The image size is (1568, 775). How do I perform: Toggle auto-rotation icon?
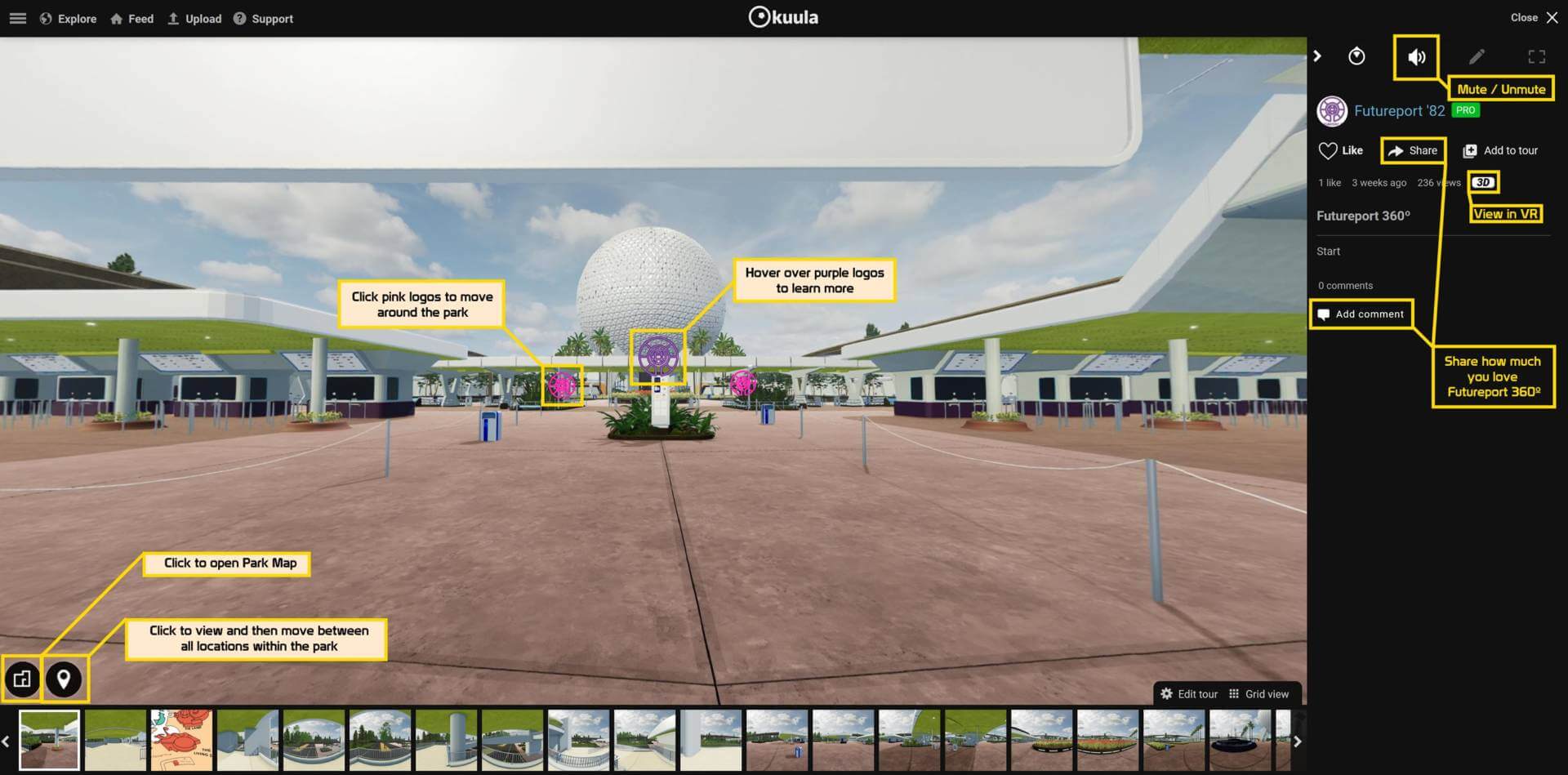click(x=1356, y=56)
